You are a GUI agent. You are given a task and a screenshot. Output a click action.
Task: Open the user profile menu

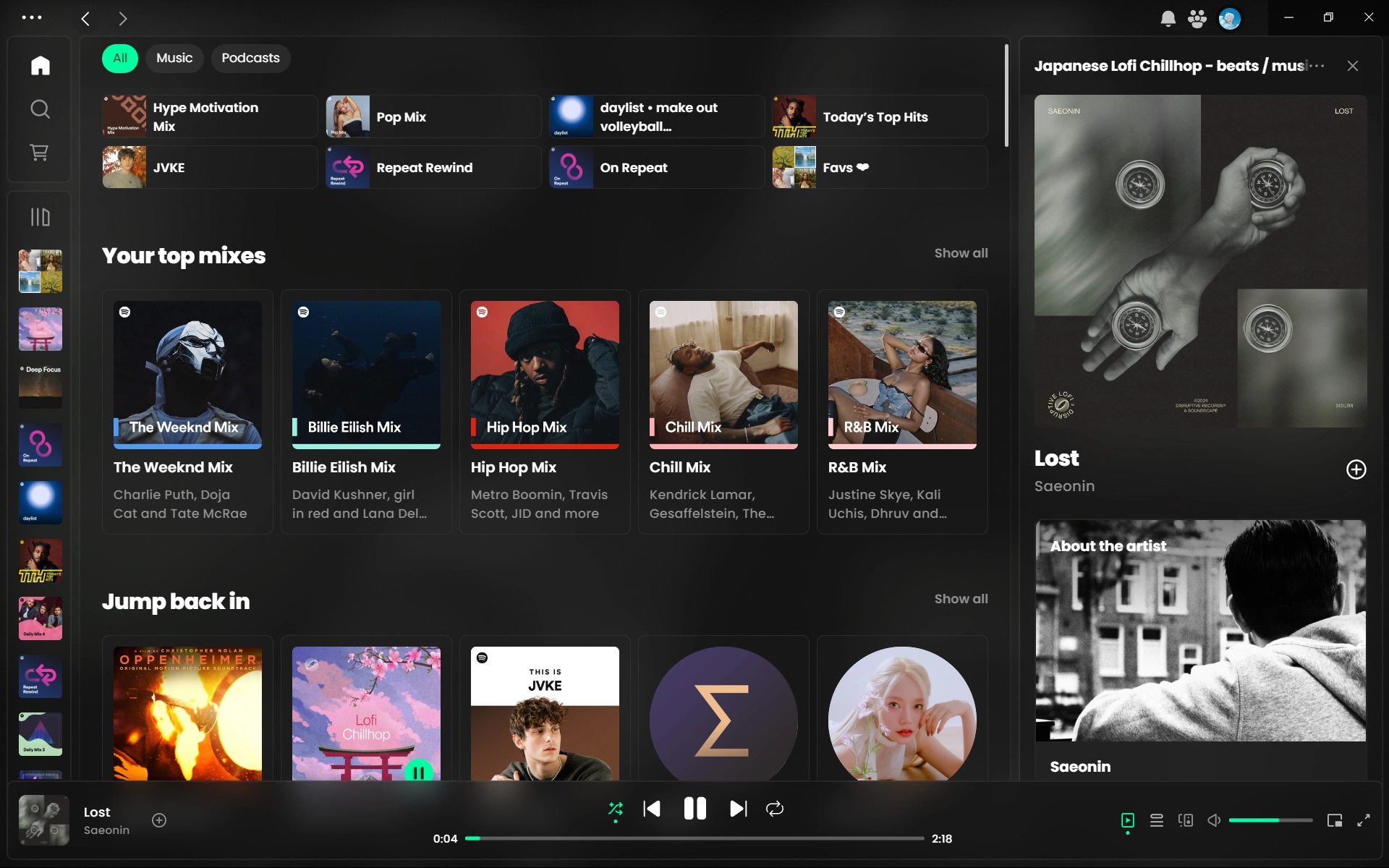point(1230,18)
